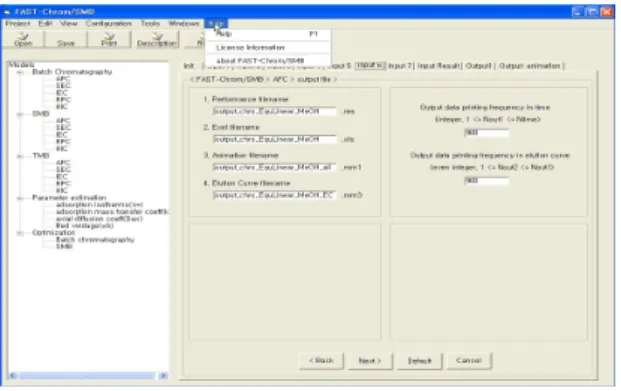Switch to the Input 6 tab
621x391 pixels.
(370, 65)
